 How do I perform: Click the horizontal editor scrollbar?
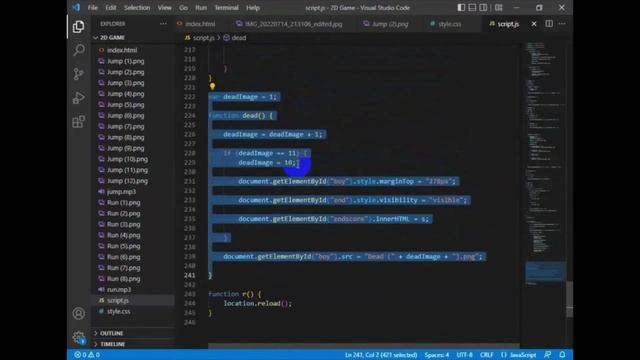click(363, 346)
